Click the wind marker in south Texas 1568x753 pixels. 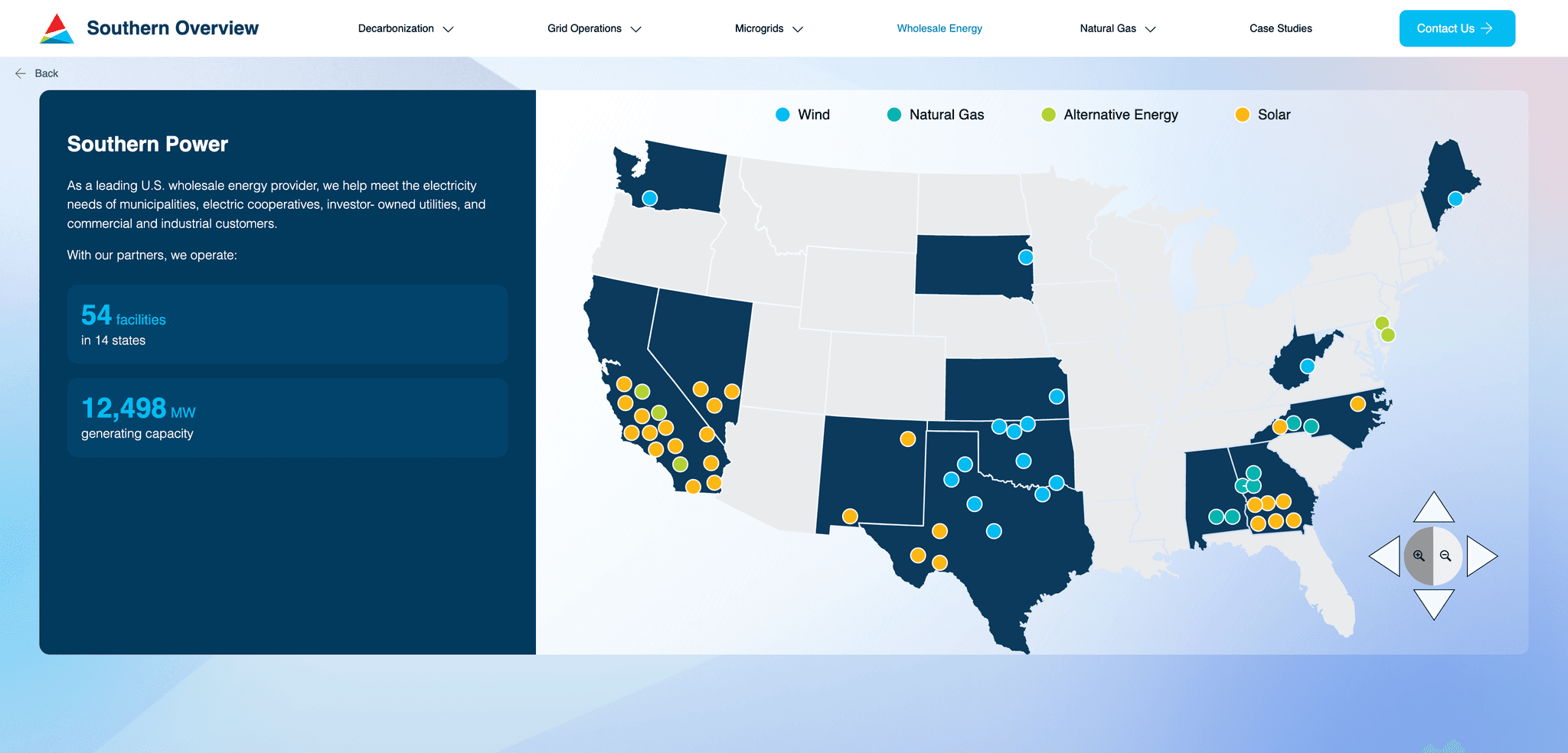tap(994, 531)
